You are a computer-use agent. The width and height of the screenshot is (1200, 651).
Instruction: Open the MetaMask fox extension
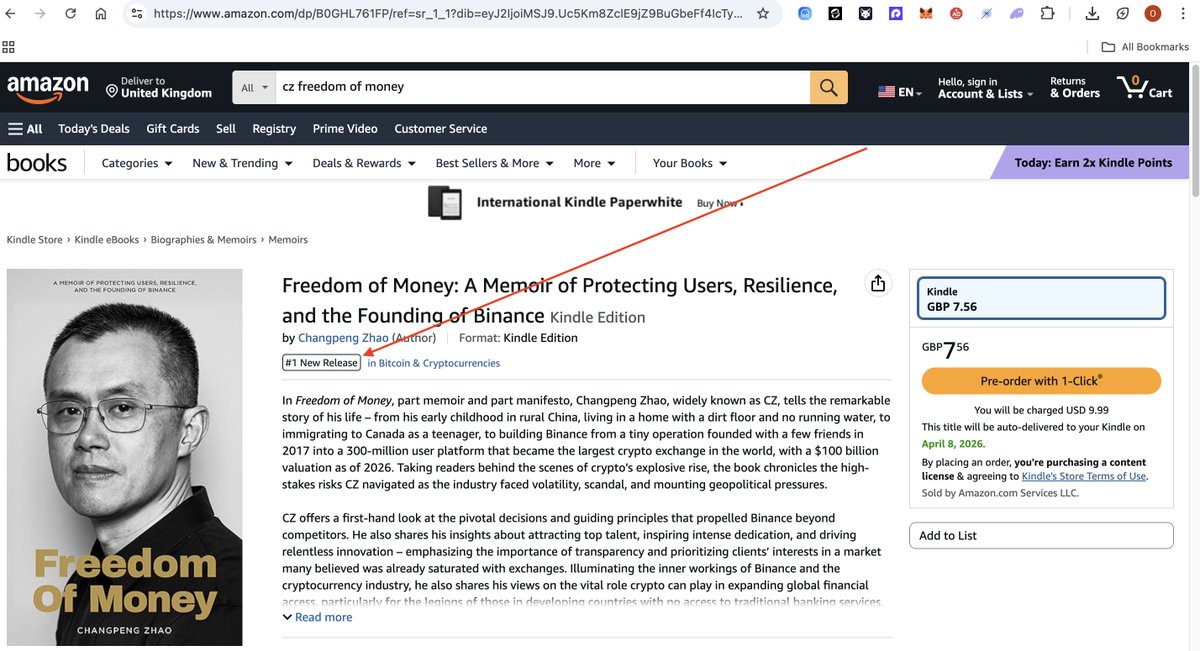926,14
